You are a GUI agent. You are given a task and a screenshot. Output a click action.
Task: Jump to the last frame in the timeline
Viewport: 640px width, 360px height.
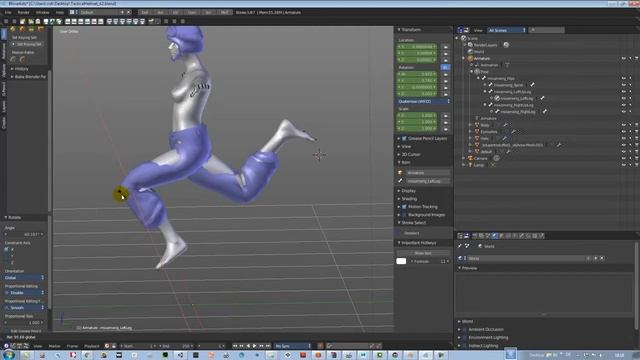[268, 346]
